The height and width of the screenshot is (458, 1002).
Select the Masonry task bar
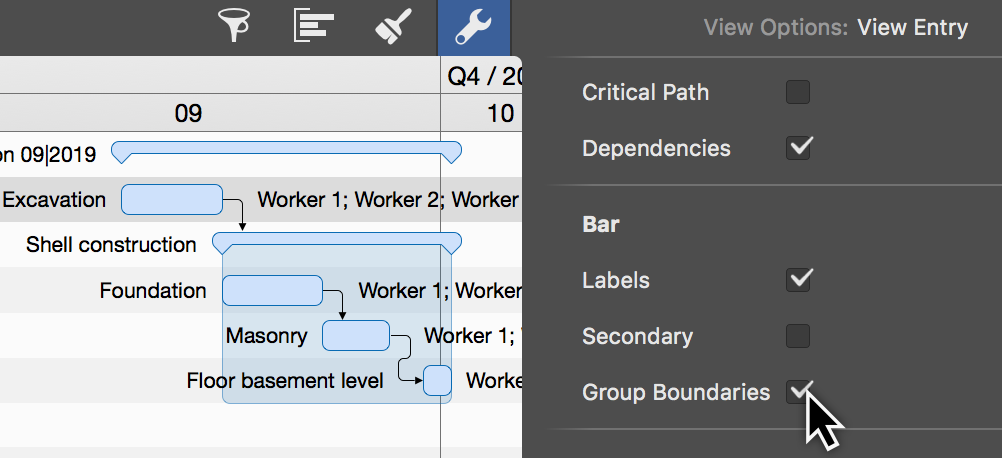pos(355,336)
